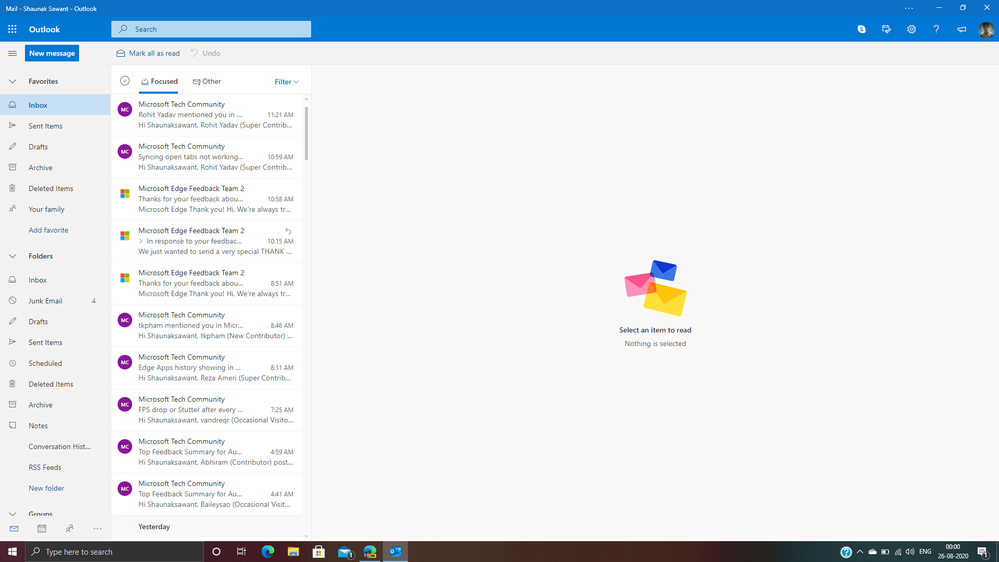The height and width of the screenshot is (562, 999).
Task: Click Mark all as read
Action: point(148,54)
